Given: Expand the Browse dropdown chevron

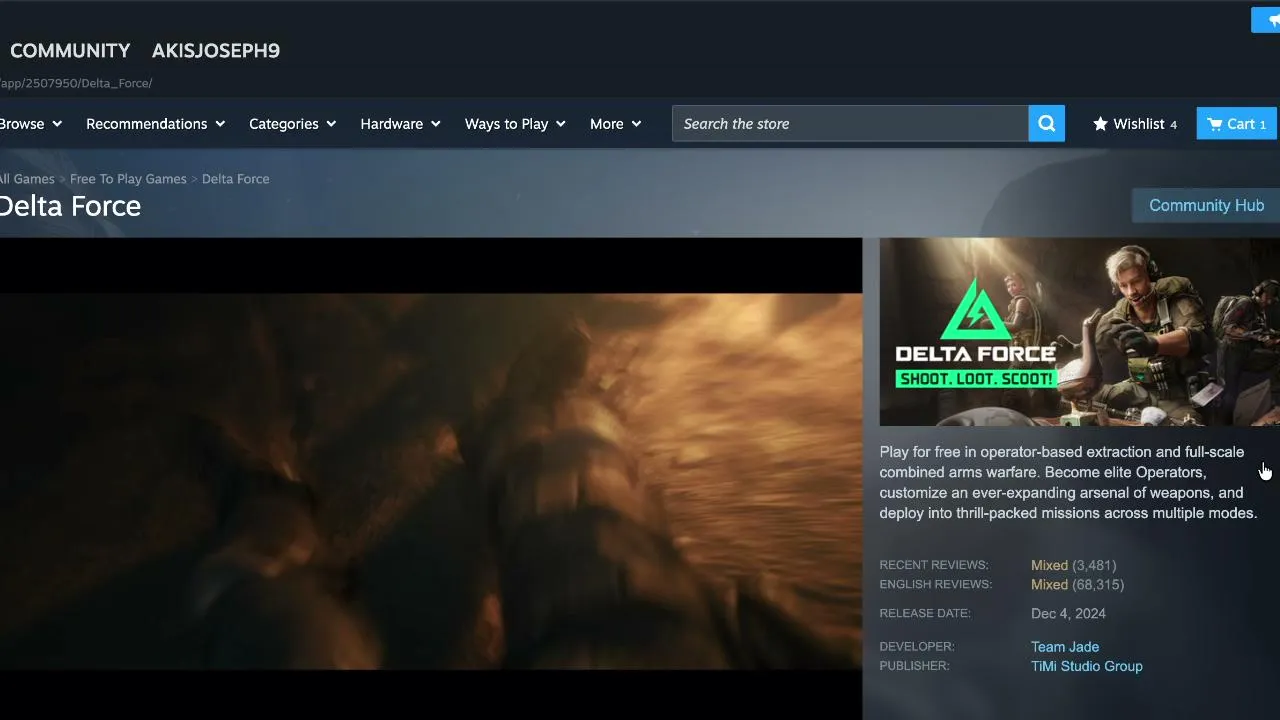Looking at the screenshot, I should (x=57, y=124).
